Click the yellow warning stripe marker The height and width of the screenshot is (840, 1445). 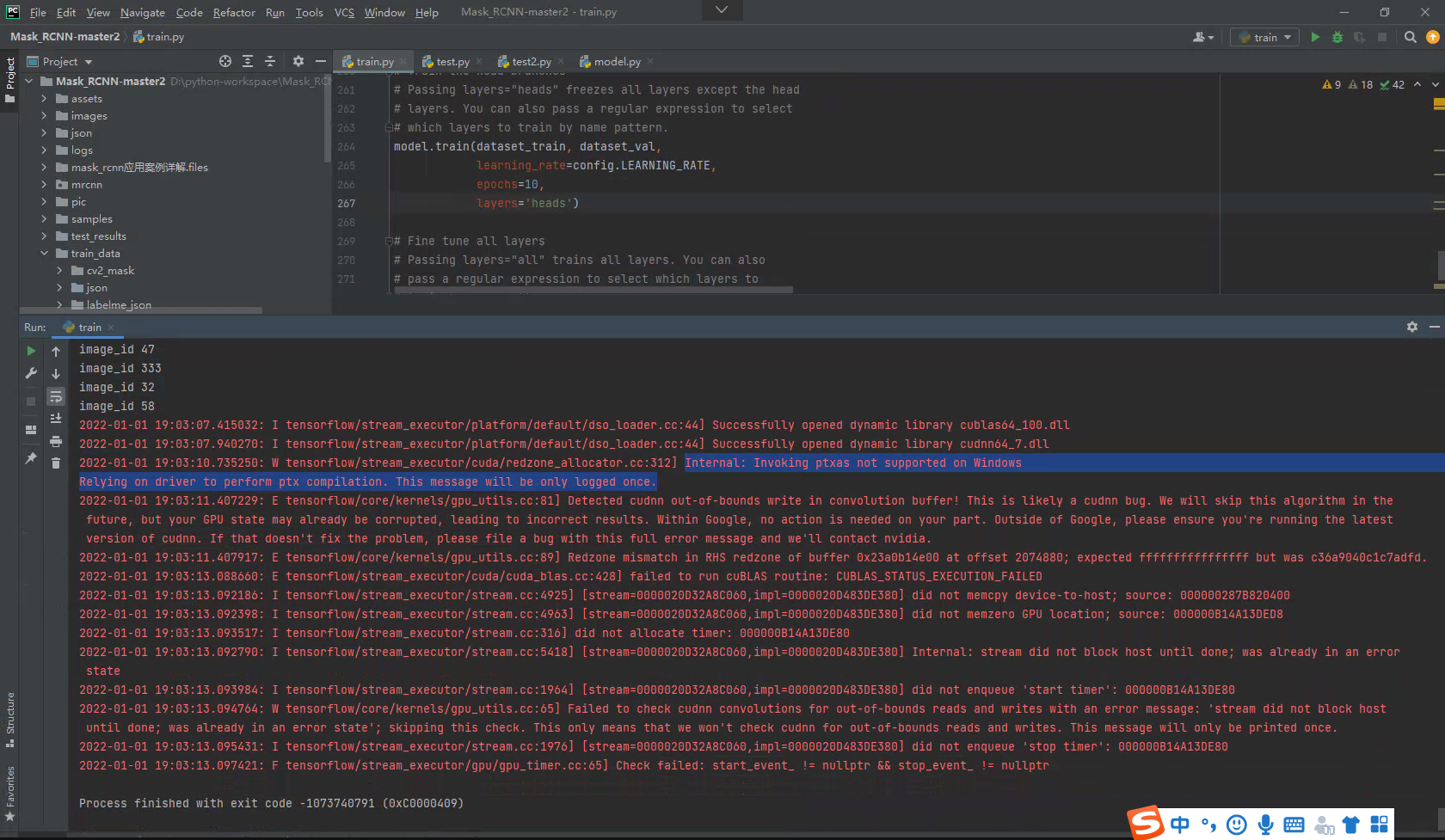click(x=1439, y=104)
